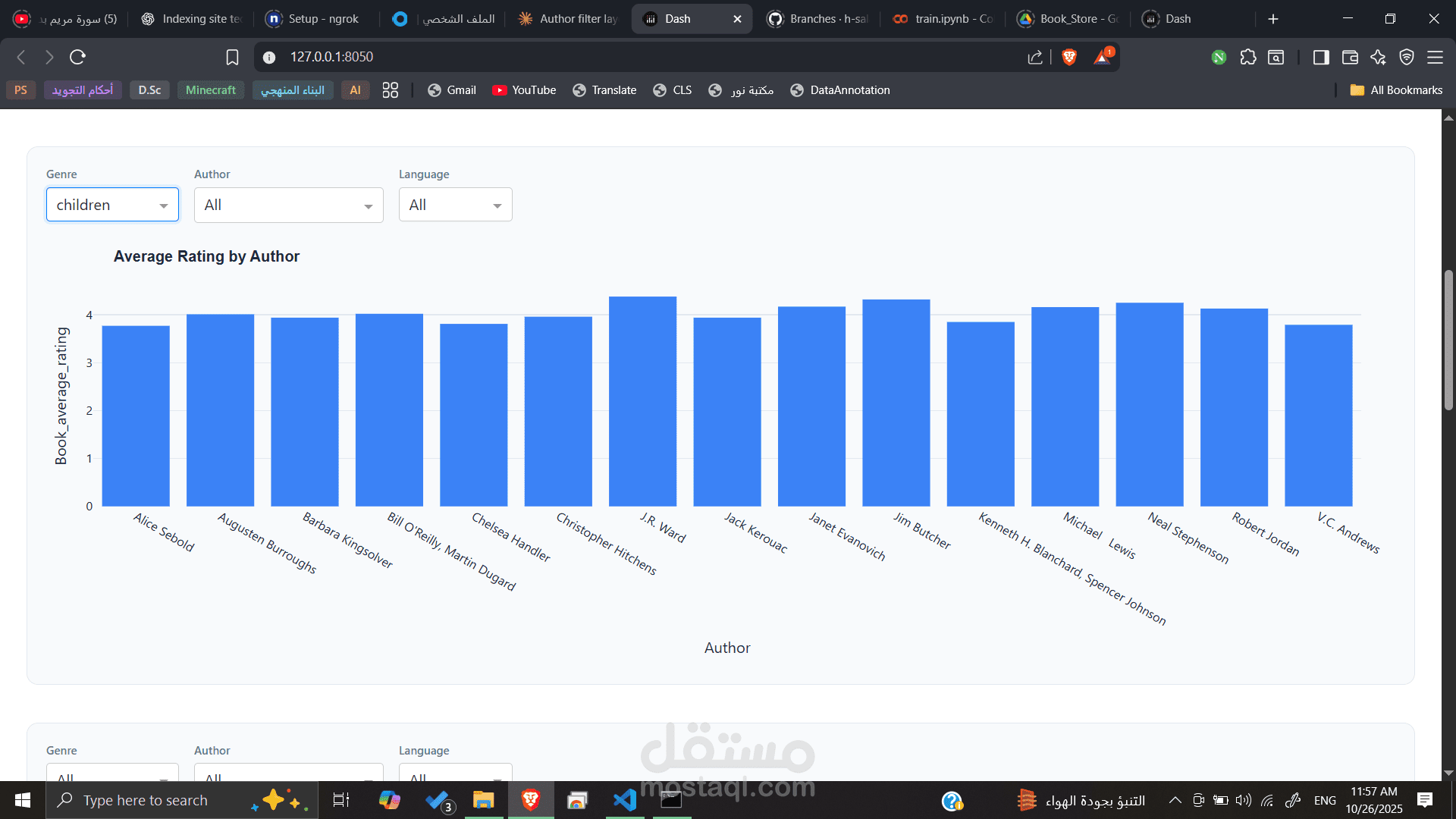The image size is (1456, 819).
Task: Open the Leo AI sparkle icon
Action: (x=1378, y=57)
